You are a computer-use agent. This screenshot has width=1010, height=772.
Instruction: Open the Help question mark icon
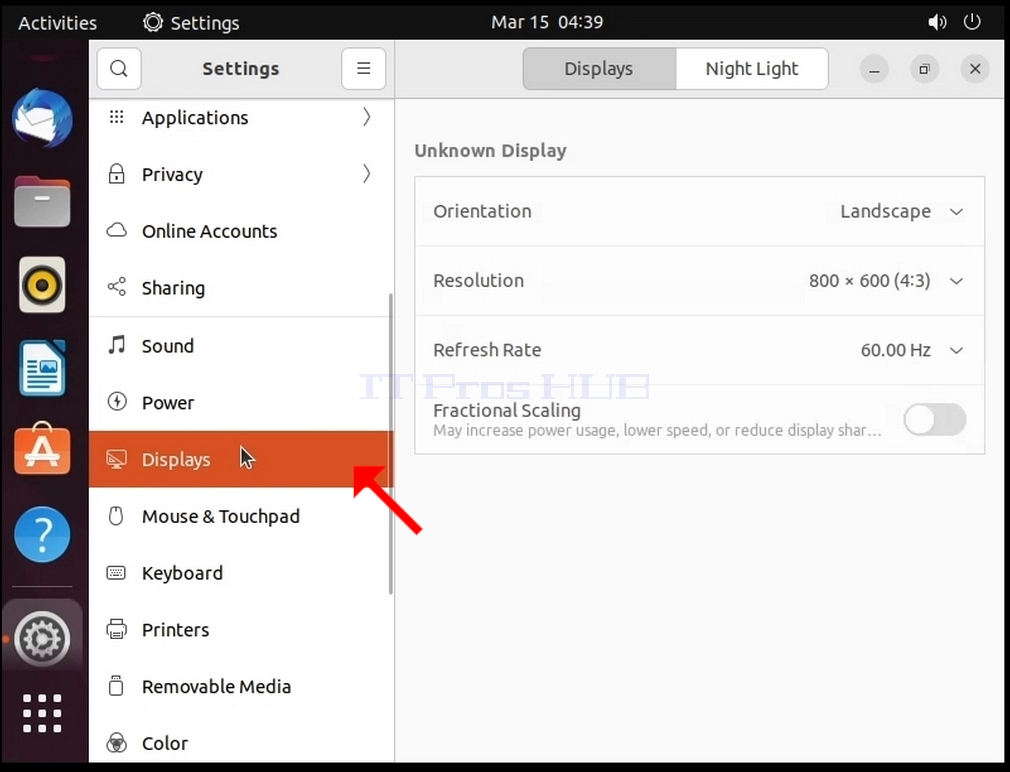pyautogui.click(x=43, y=534)
